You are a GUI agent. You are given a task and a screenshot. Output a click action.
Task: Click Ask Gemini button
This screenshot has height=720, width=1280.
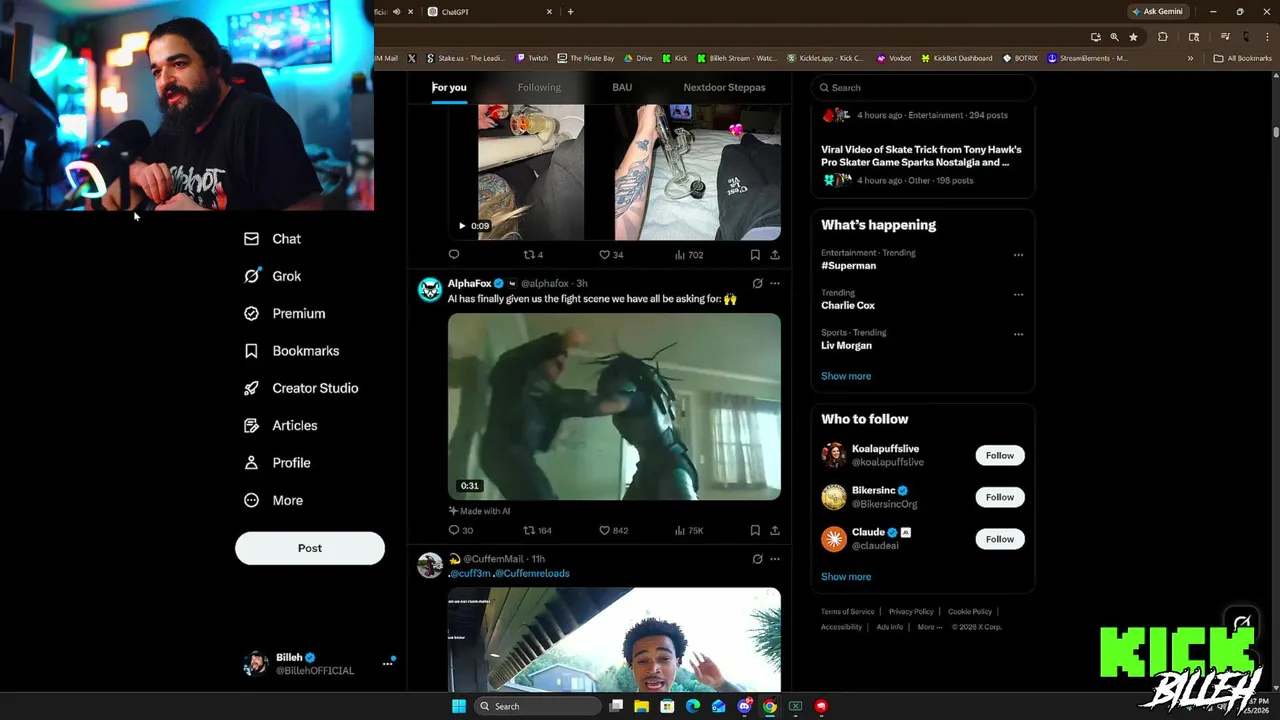pos(1157,12)
